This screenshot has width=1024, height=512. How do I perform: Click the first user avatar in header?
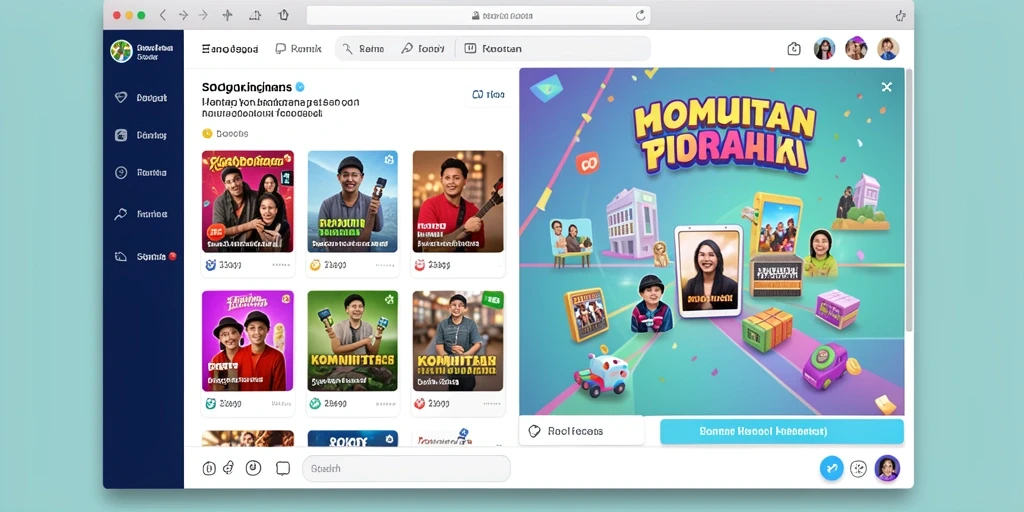click(825, 48)
